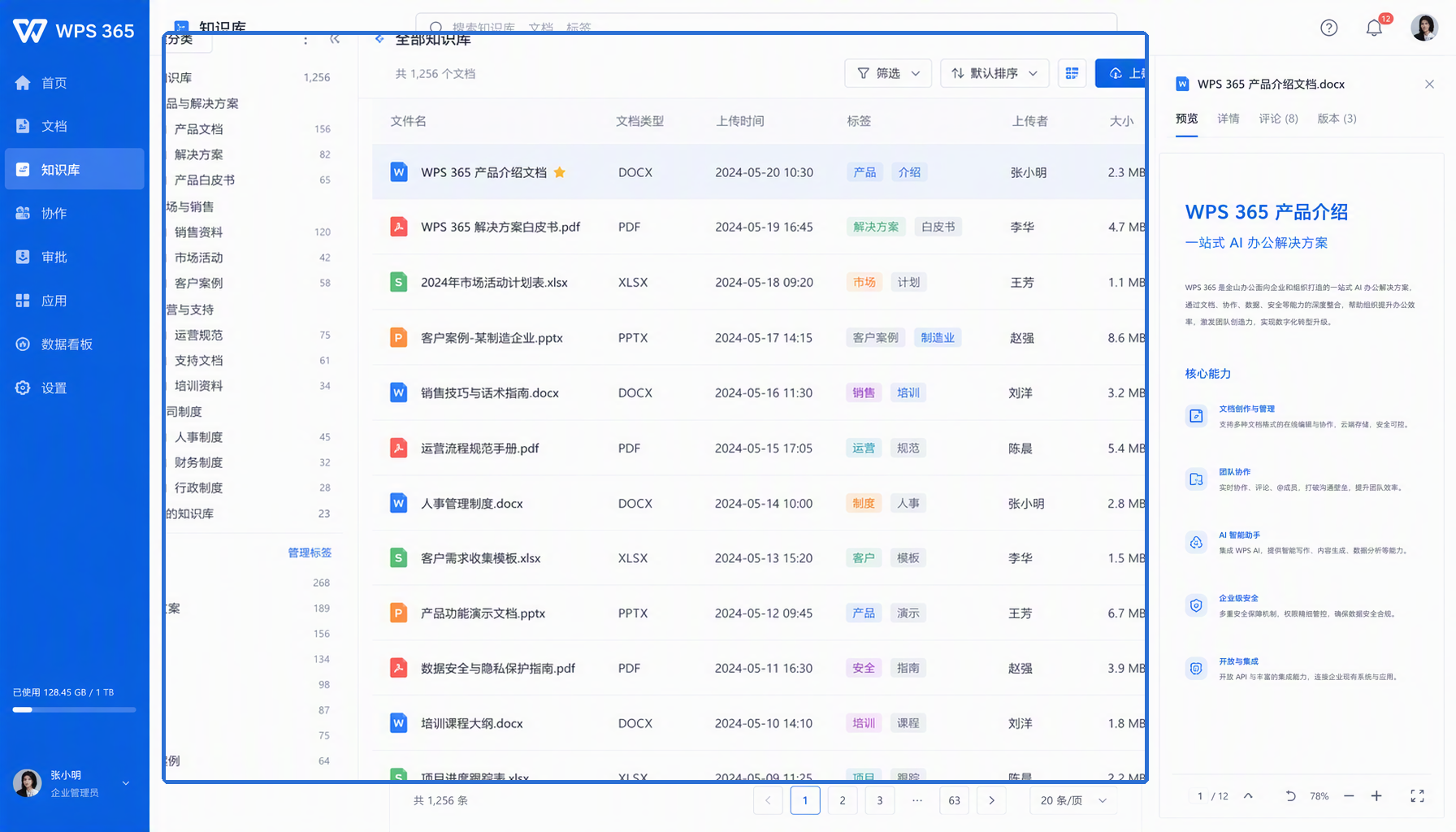Image resolution: width=1456 pixels, height=832 pixels.
Task: Click the 制造业 tag on 客户案例 row
Action: [938, 338]
